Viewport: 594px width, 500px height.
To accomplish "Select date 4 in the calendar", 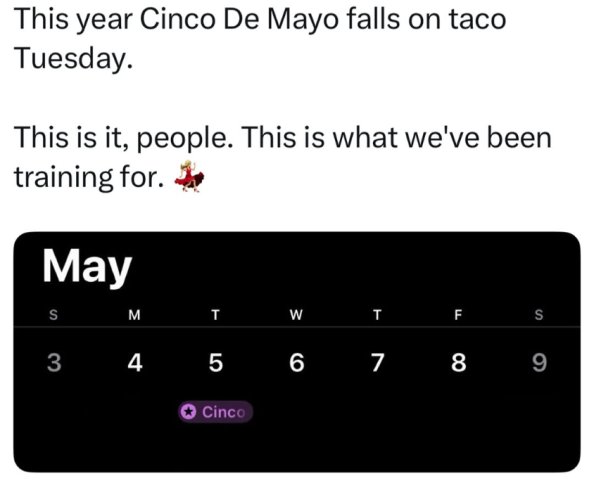I will coord(135,362).
